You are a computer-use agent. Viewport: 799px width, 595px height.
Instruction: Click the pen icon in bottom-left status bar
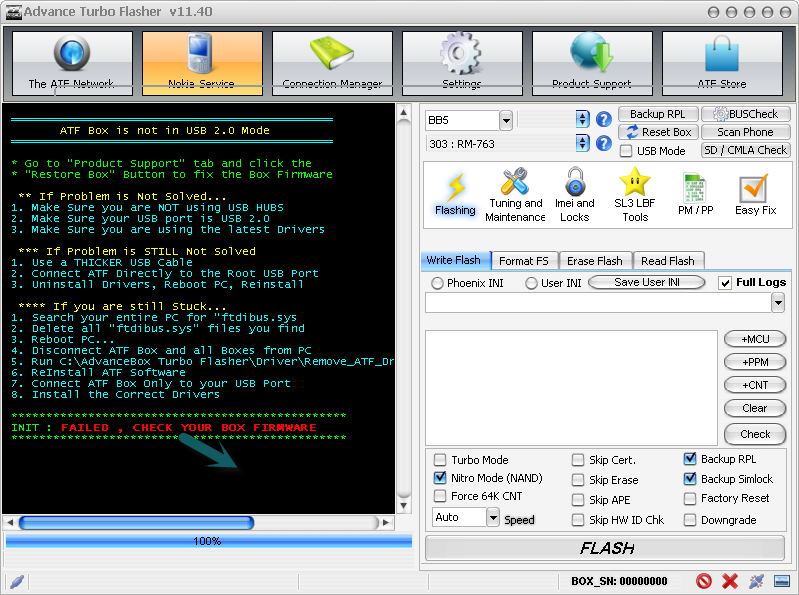(17, 581)
